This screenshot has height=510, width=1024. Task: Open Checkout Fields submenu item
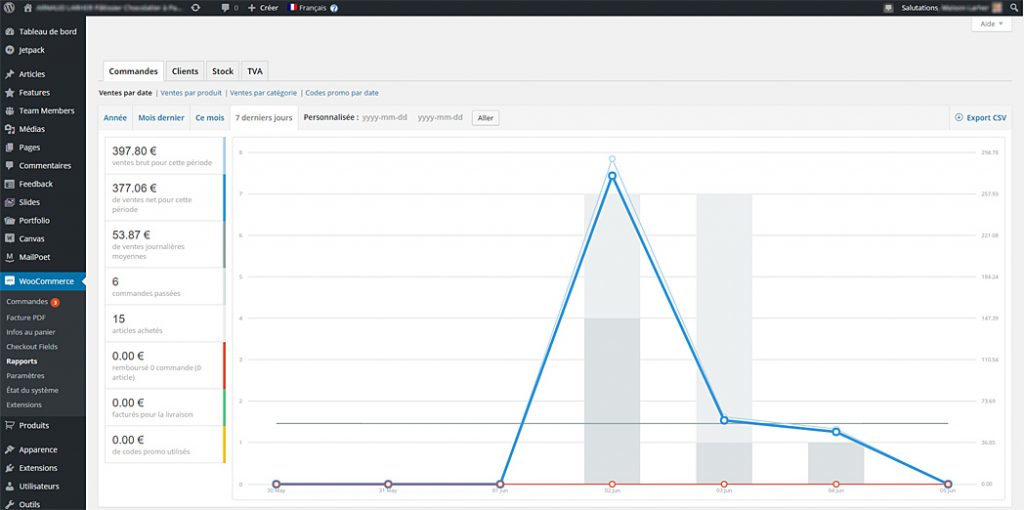coord(32,346)
